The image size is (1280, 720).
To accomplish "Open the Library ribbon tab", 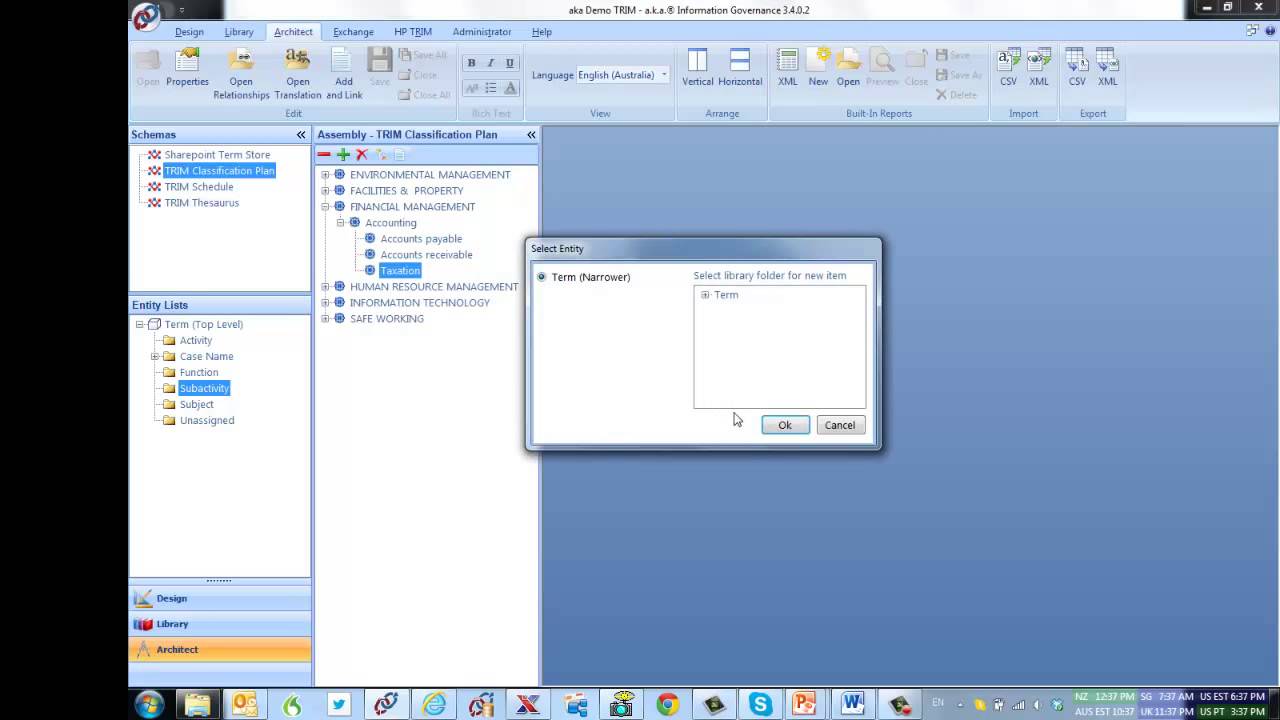I will pyautogui.click(x=239, y=32).
